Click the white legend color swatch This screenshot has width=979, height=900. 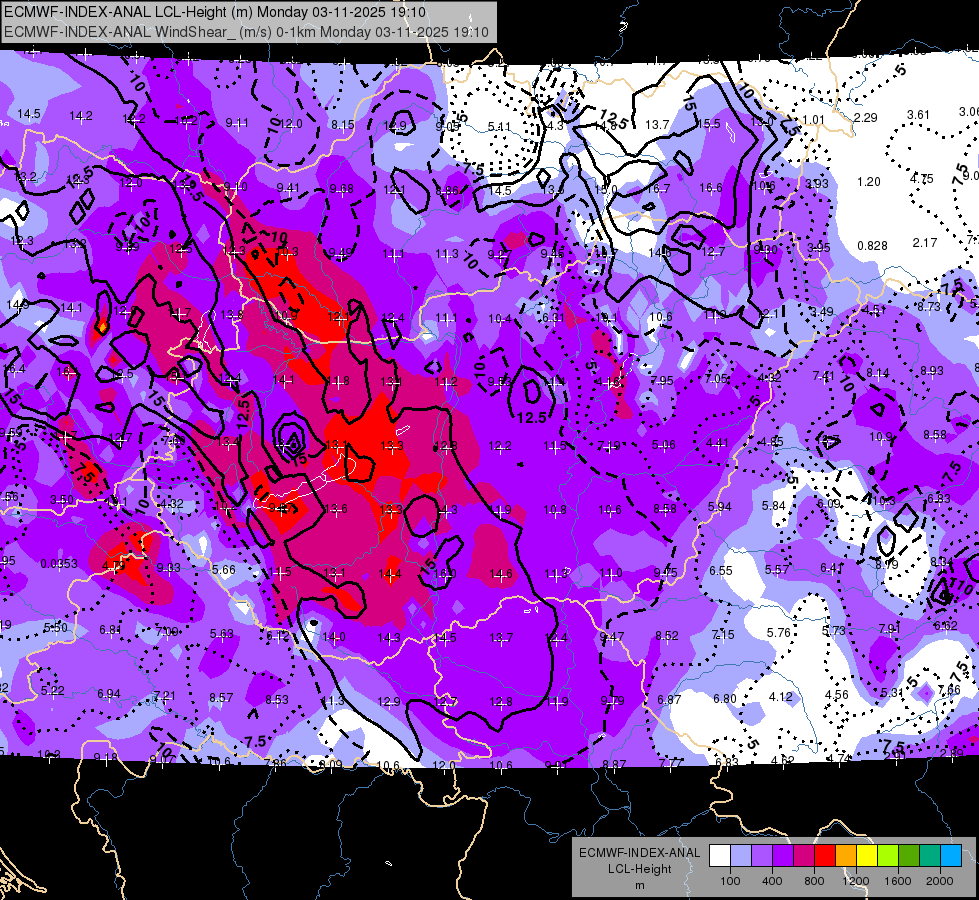[x=720, y=856]
